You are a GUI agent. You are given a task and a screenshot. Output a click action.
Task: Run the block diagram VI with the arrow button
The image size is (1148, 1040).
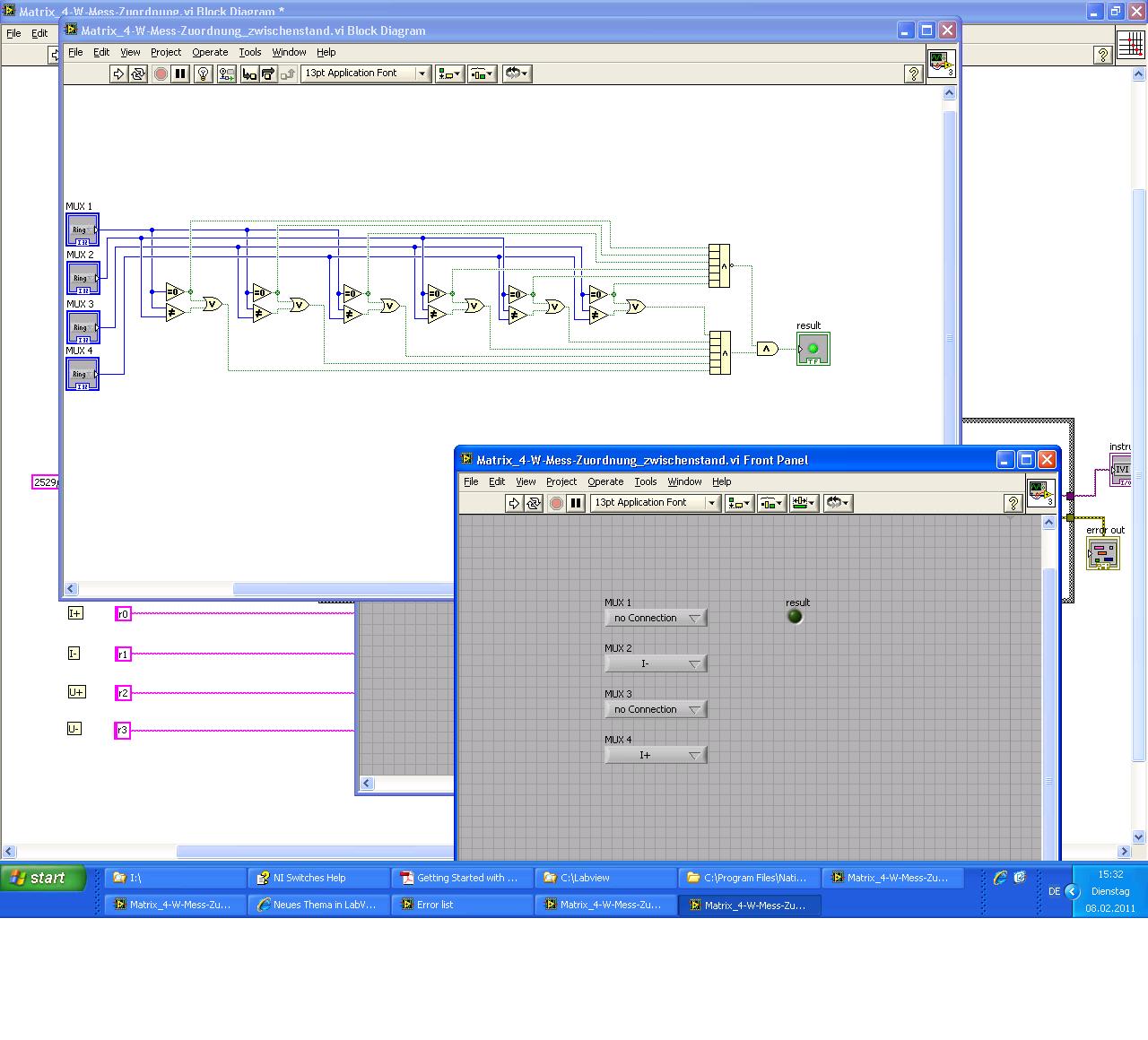pyautogui.click(x=118, y=74)
